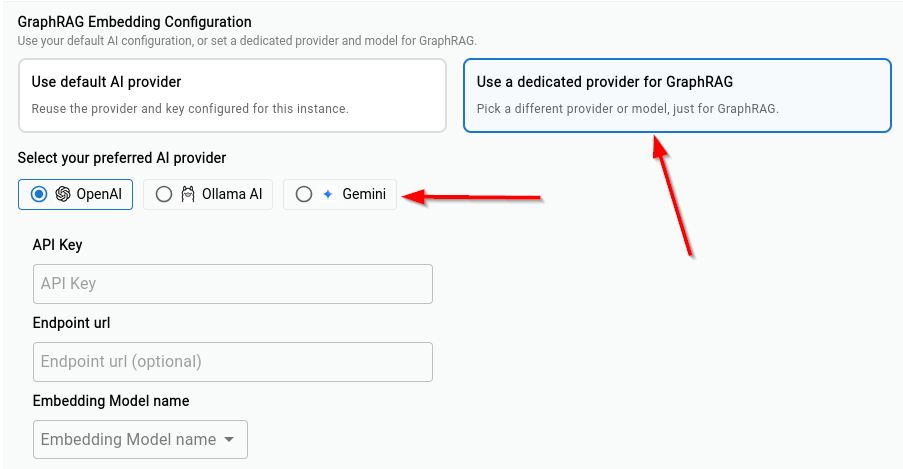
Task: Focus the Endpoint url input field
Action: 233,362
